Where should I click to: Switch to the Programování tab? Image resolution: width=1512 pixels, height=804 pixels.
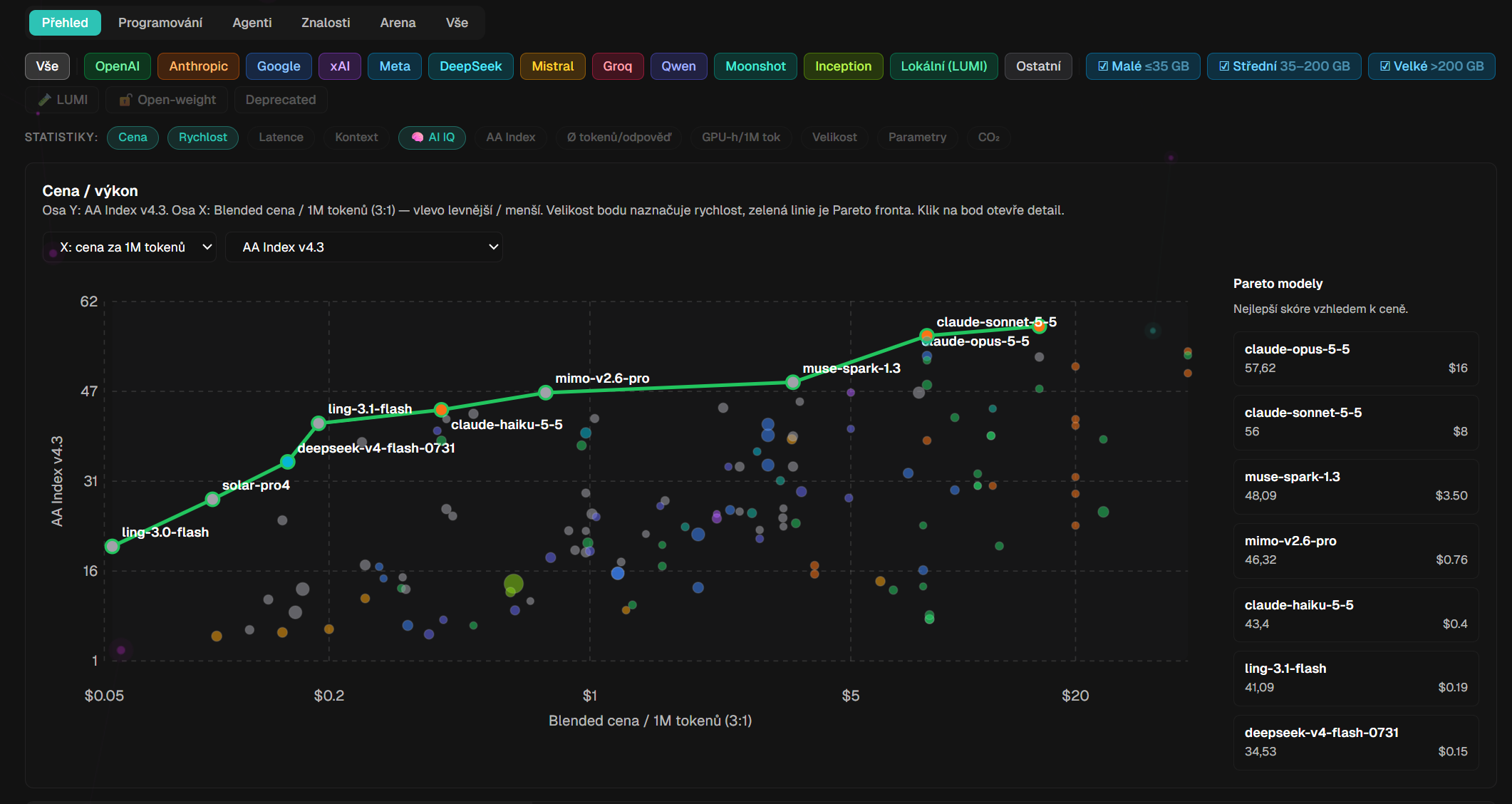tap(160, 23)
